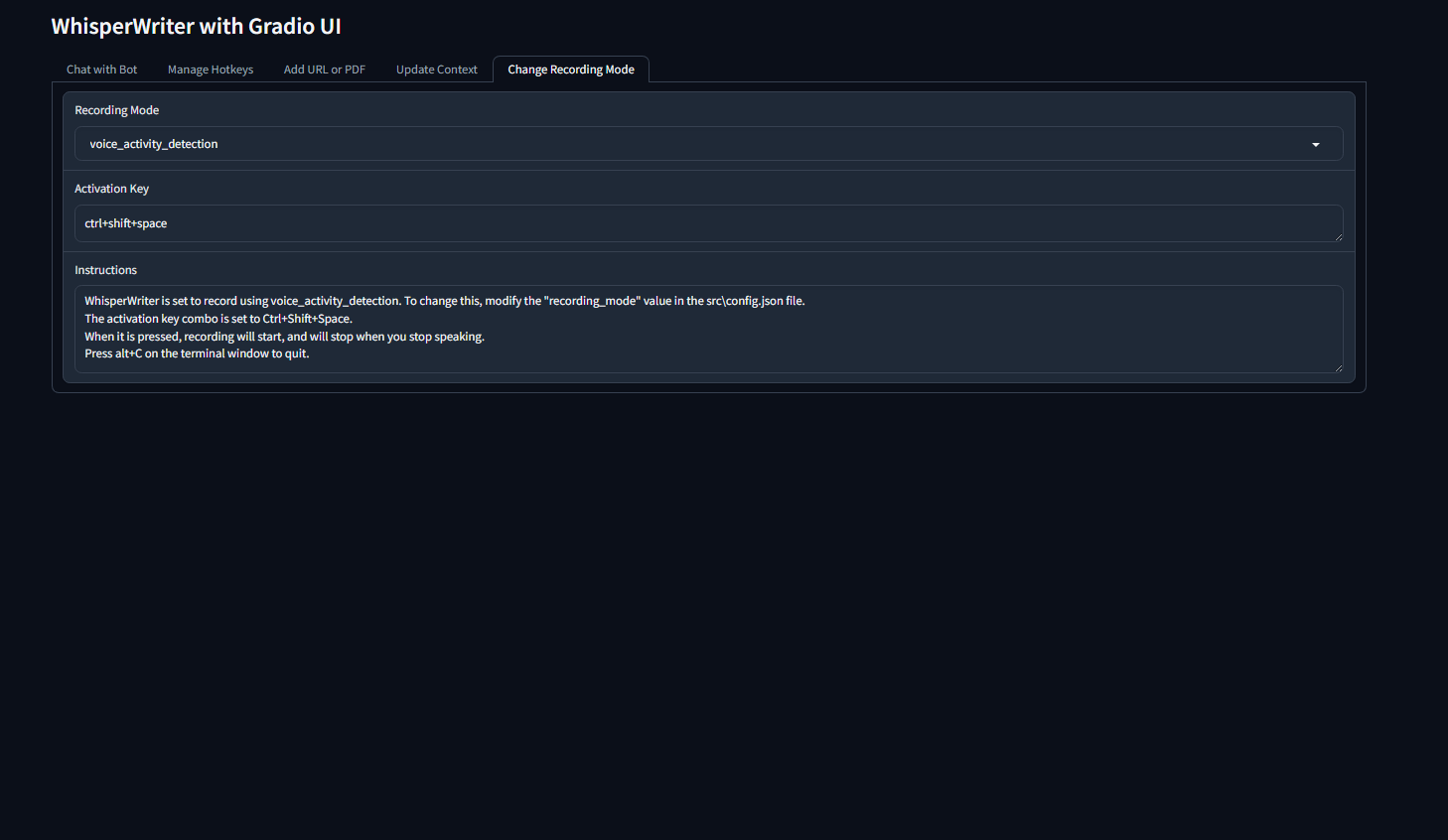Click the Activation Key label

click(112, 189)
